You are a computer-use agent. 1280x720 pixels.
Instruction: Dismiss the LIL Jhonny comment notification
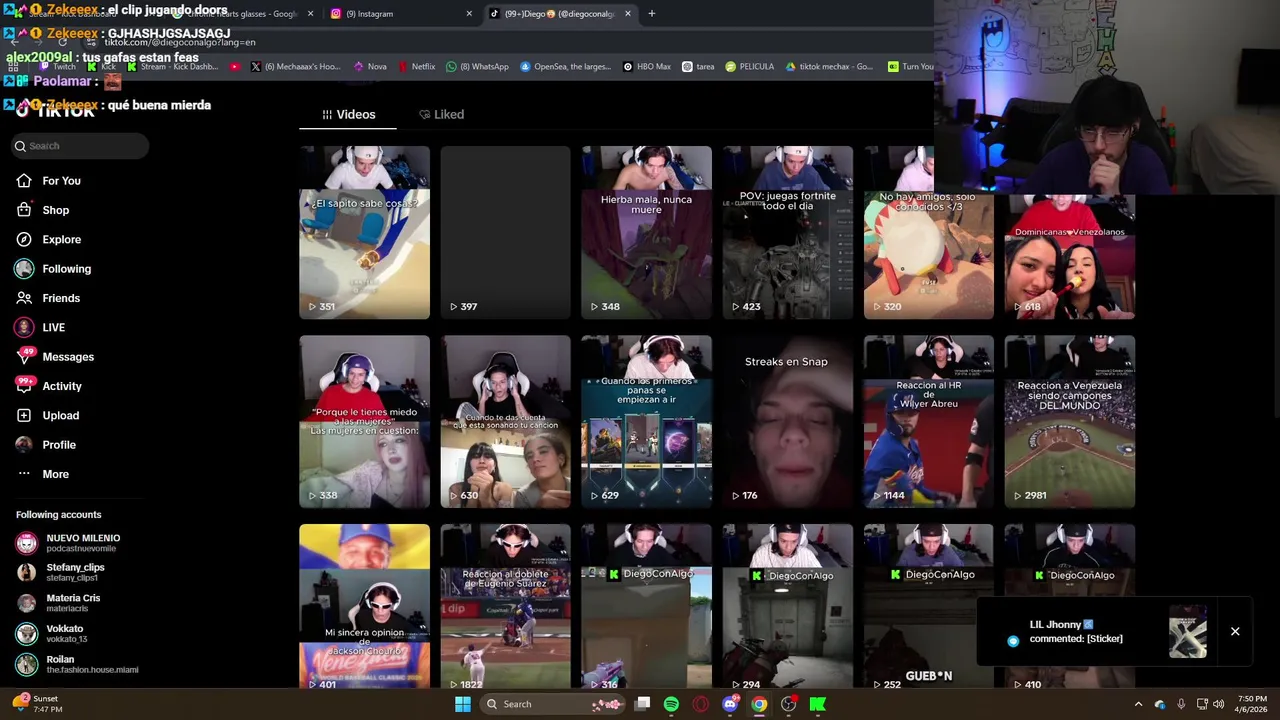(x=1235, y=632)
